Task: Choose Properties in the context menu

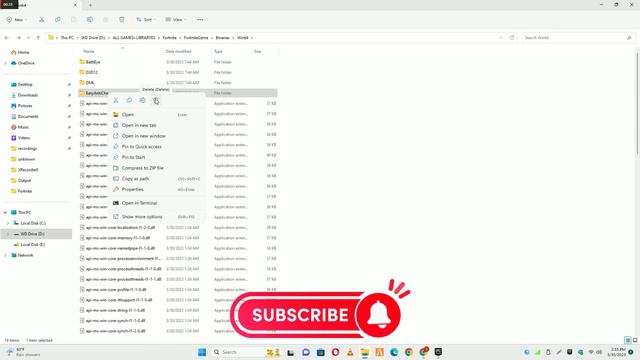Action: (x=157, y=189)
